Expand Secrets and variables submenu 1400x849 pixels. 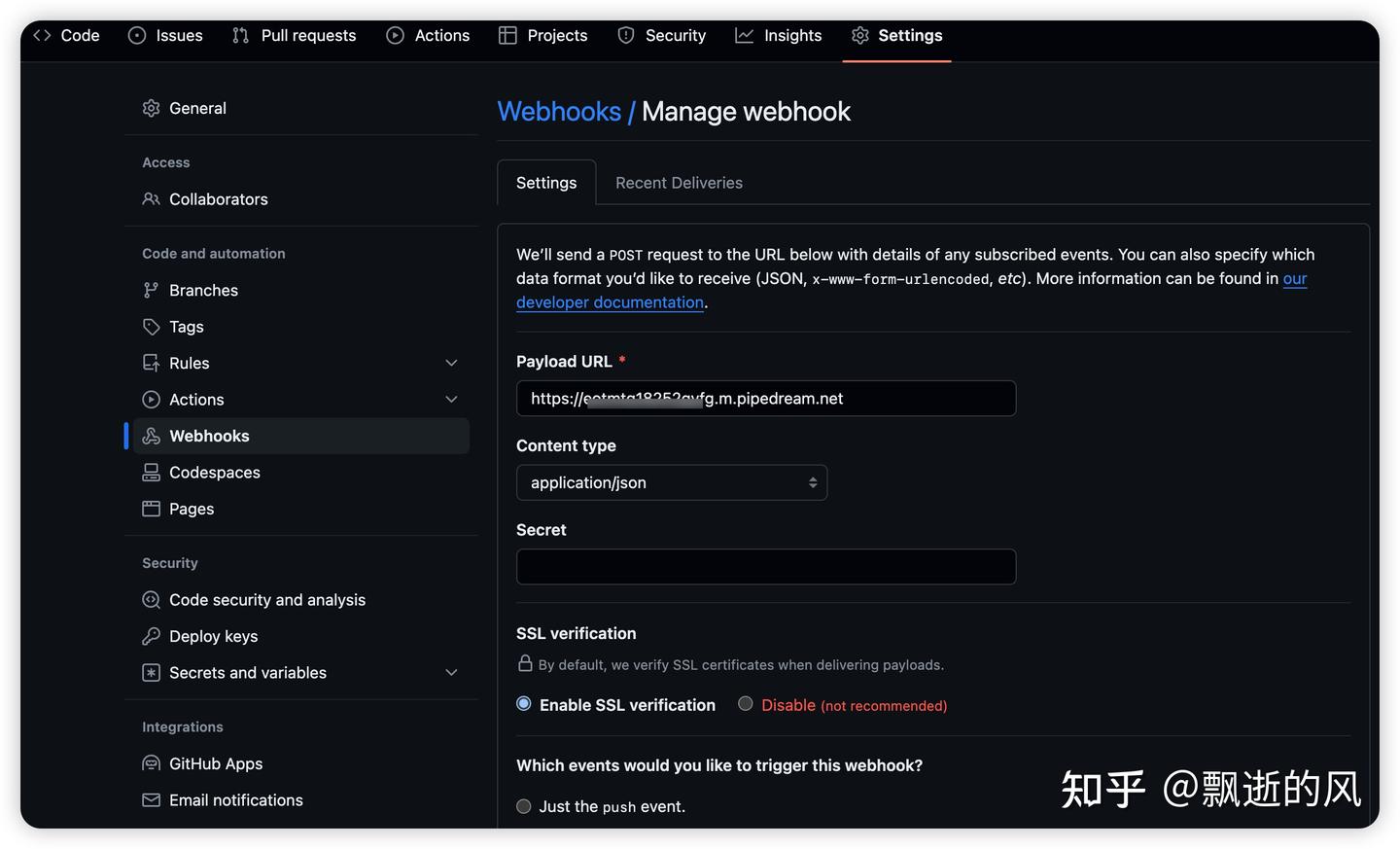click(451, 673)
